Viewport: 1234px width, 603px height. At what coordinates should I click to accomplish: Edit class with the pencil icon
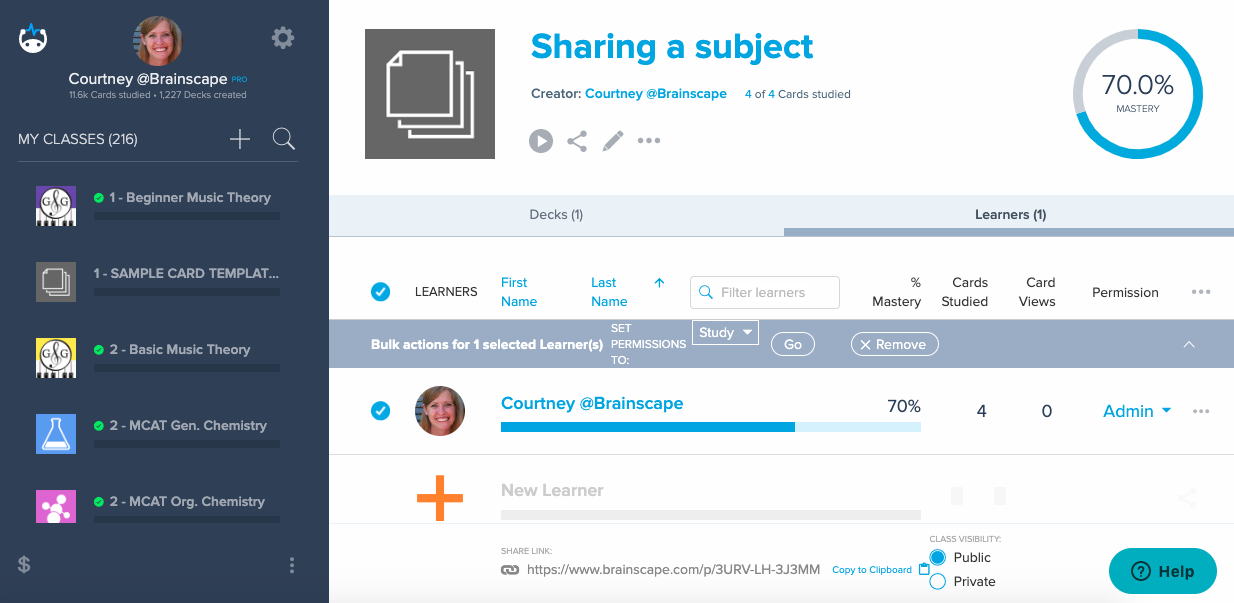[x=613, y=141]
